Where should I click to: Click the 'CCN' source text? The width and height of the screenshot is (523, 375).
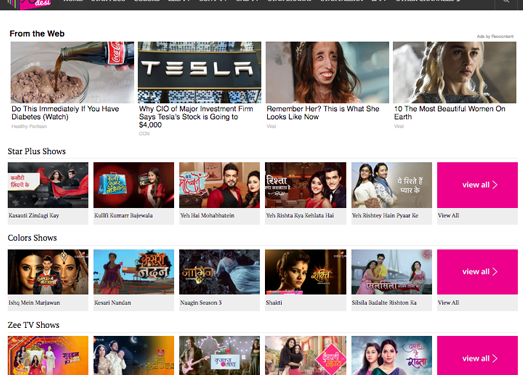click(144, 134)
